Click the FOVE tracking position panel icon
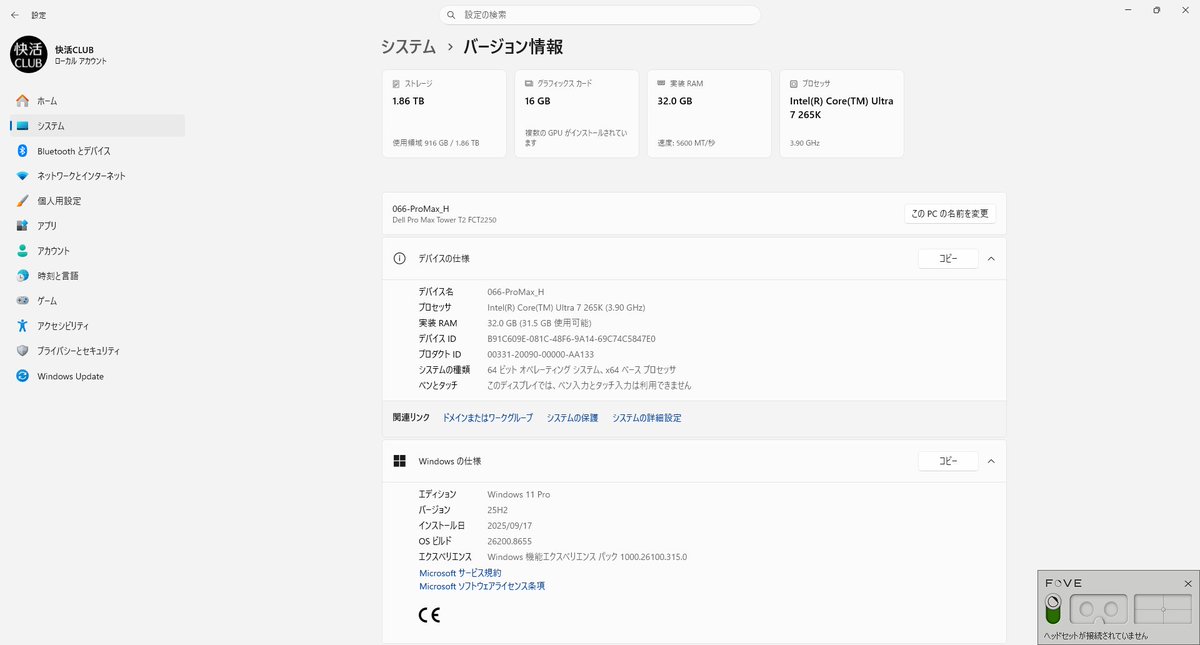Screen dimensions: 1200x645 coord(1163,609)
